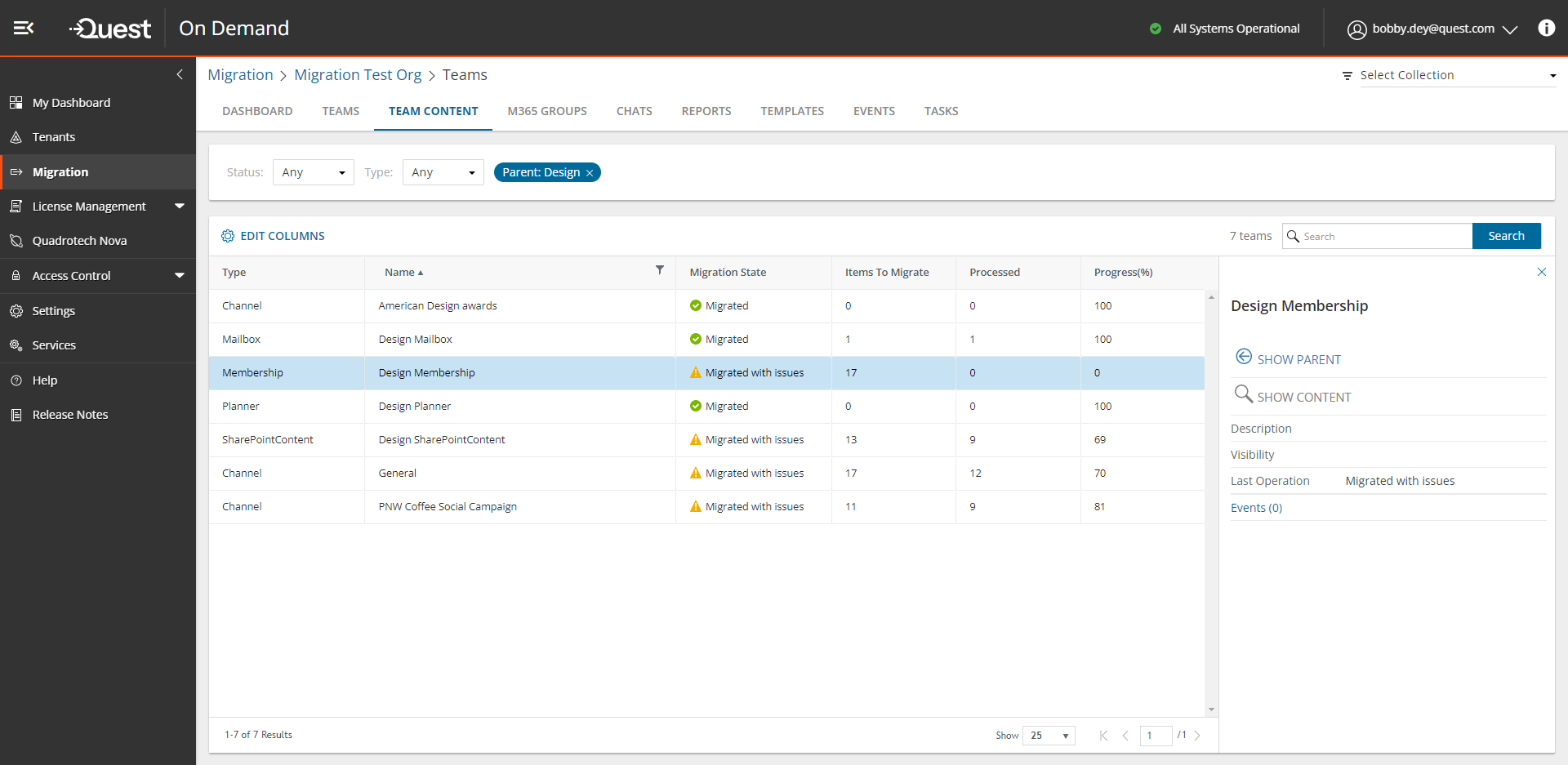This screenshot has height=765, width=1568.
Task: Click the Name column filter icon
Action: (660, 270)
